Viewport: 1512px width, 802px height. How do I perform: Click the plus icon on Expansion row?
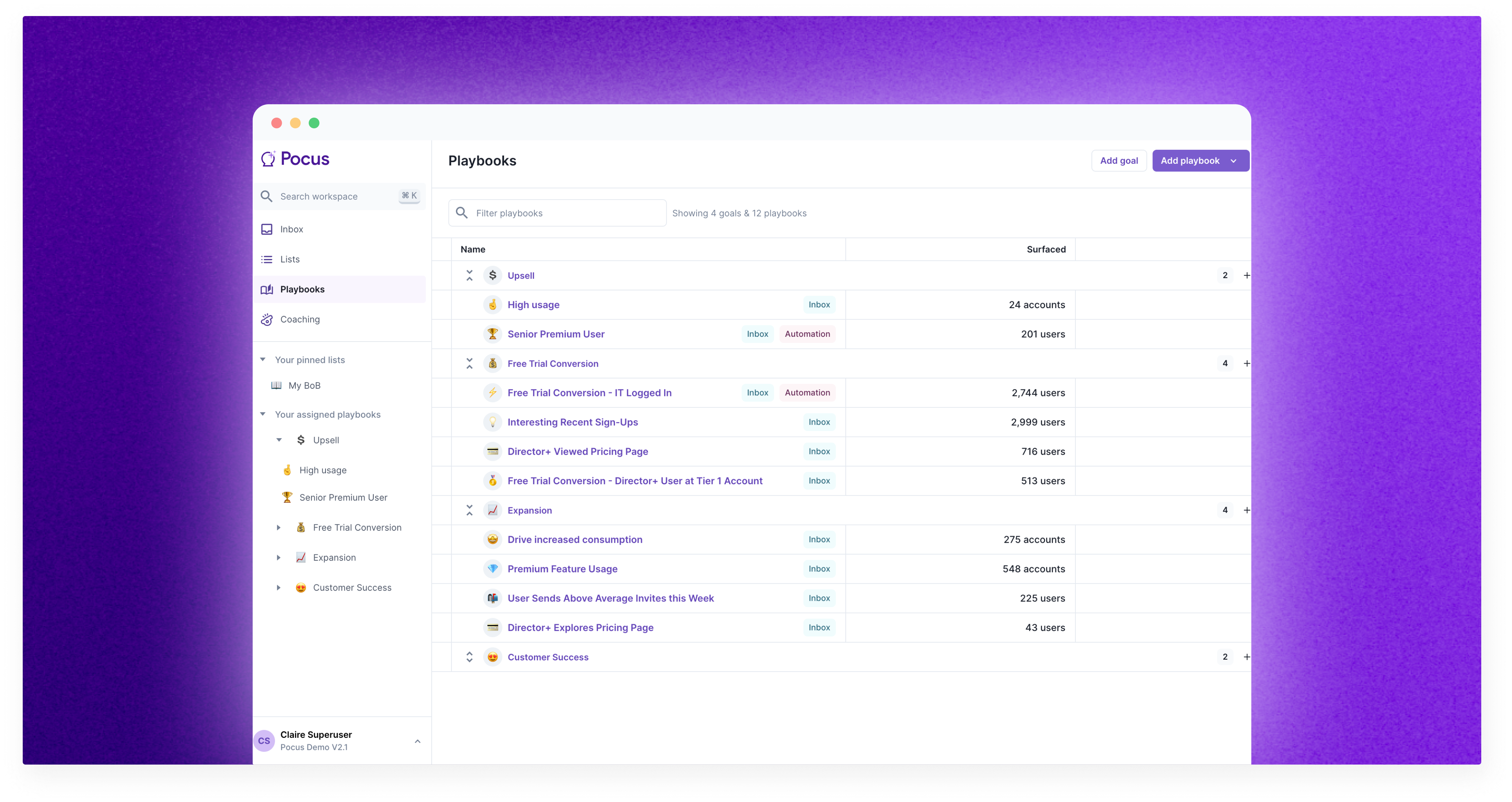(x=1246, y=510)
